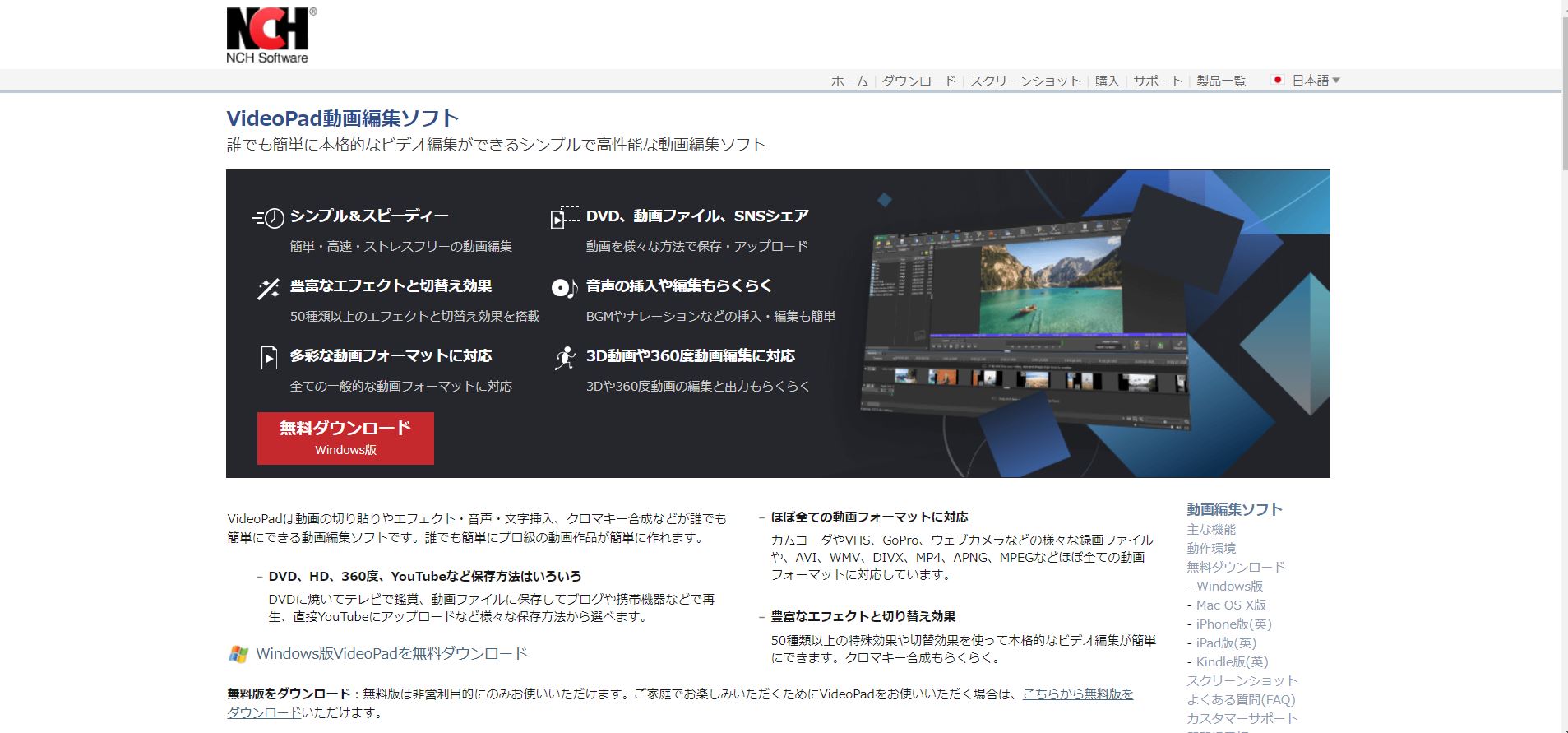Click the DVD、動画ファイル、SNSシェア heading
This screenshot has height=733, width=1568.
point(697,216)
